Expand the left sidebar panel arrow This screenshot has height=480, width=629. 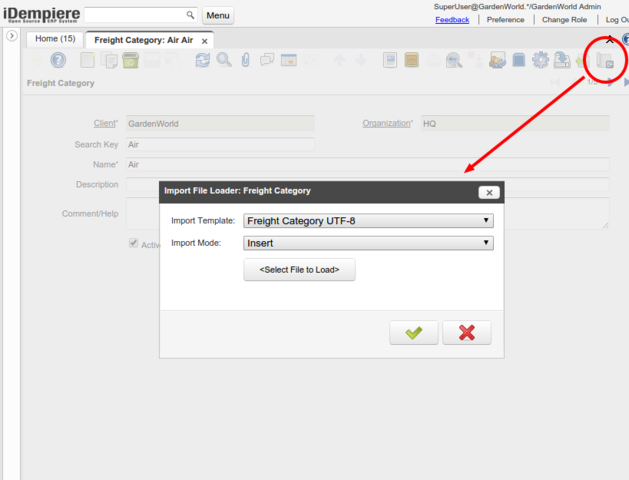point(11,36)
